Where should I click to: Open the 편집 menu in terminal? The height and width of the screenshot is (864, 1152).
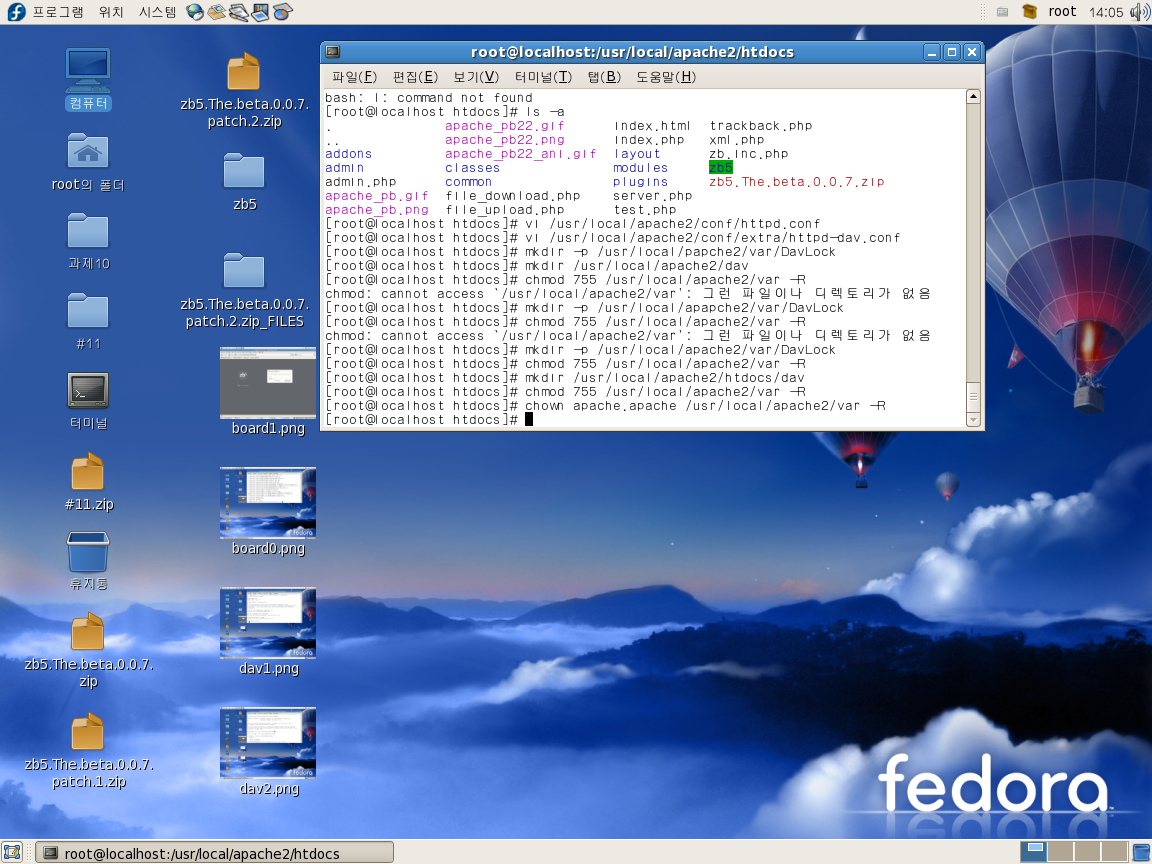click(x=415, y=77)
